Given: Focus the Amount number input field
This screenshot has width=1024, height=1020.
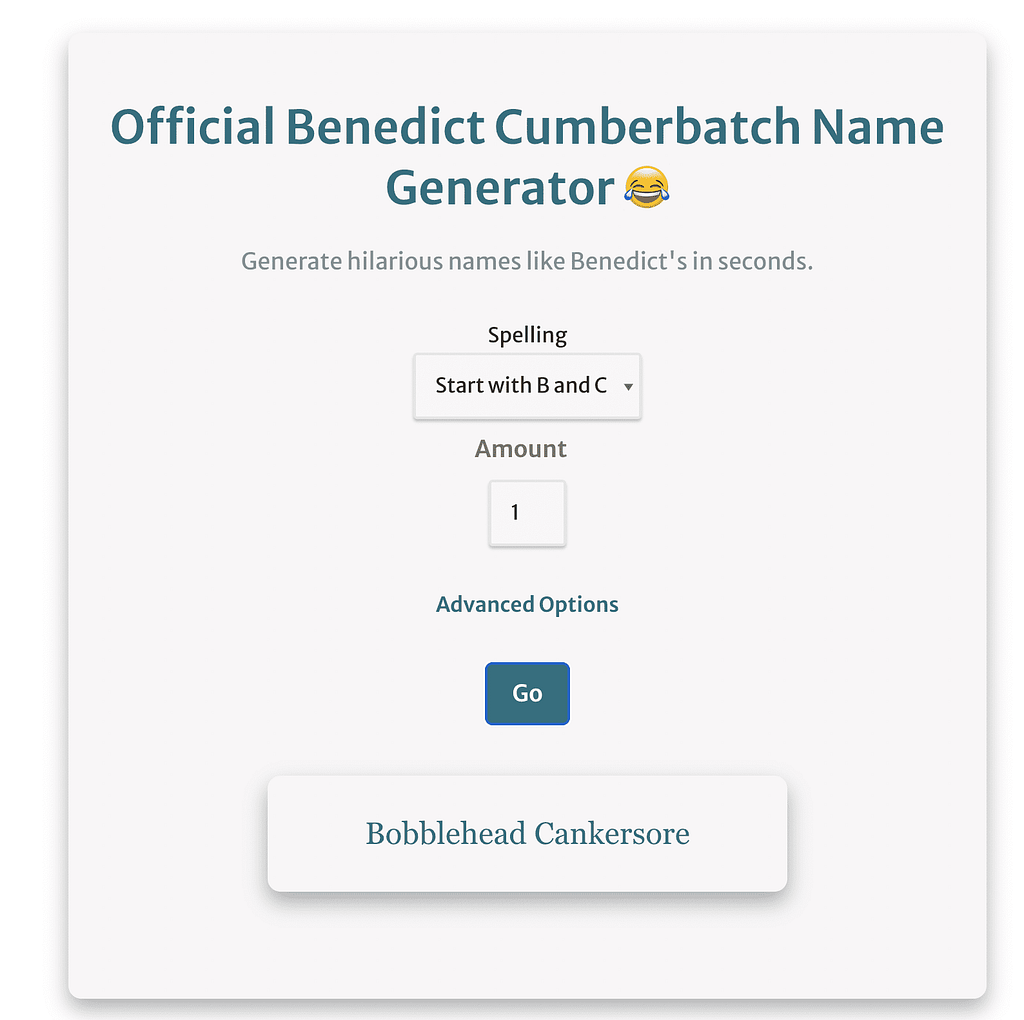Looking at the screenshot, I should pos(527,514).
